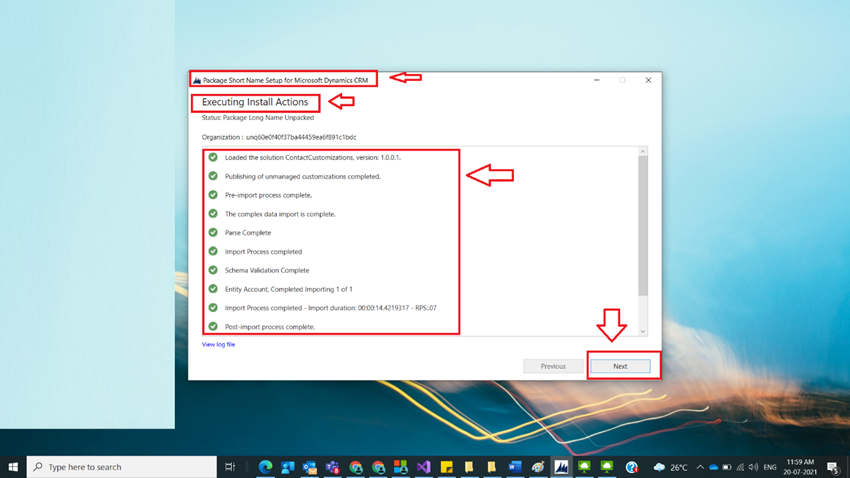Viewport: 850px width, 478px height.
Task: Open Outlook from the taskbar
Action: pyautogui.click(x=310, y=467)
